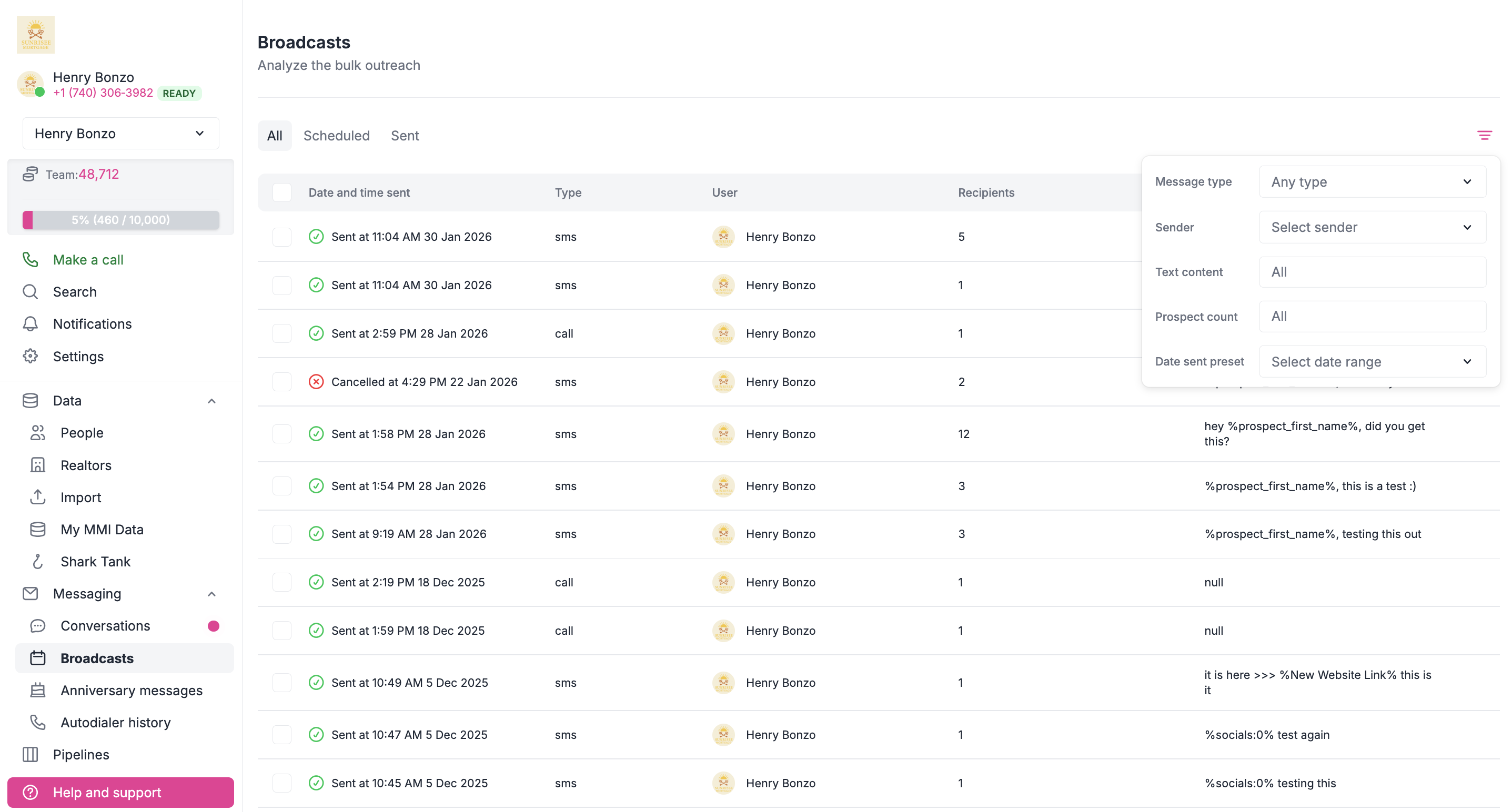This screenshot has width=1512, height=812.
Task: Click the team credits coins icon
Action: coord(30,174)
